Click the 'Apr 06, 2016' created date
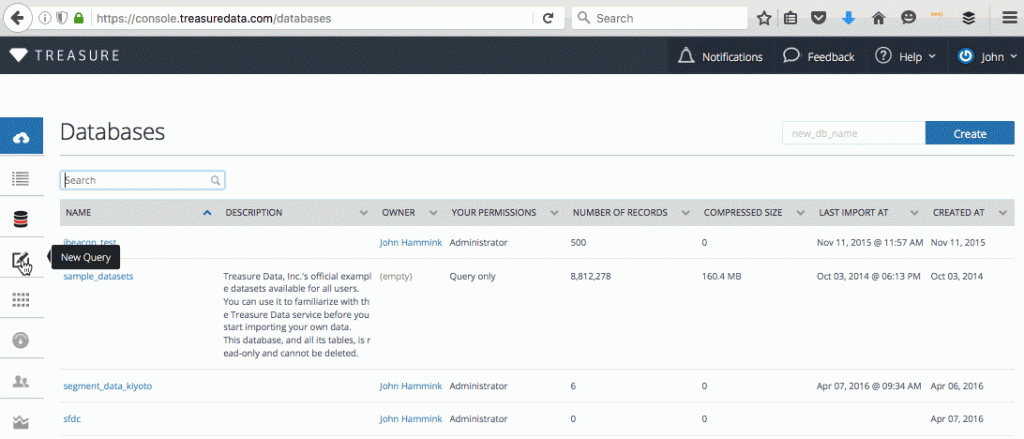The image size is (1024, 439). click(957, 386)
